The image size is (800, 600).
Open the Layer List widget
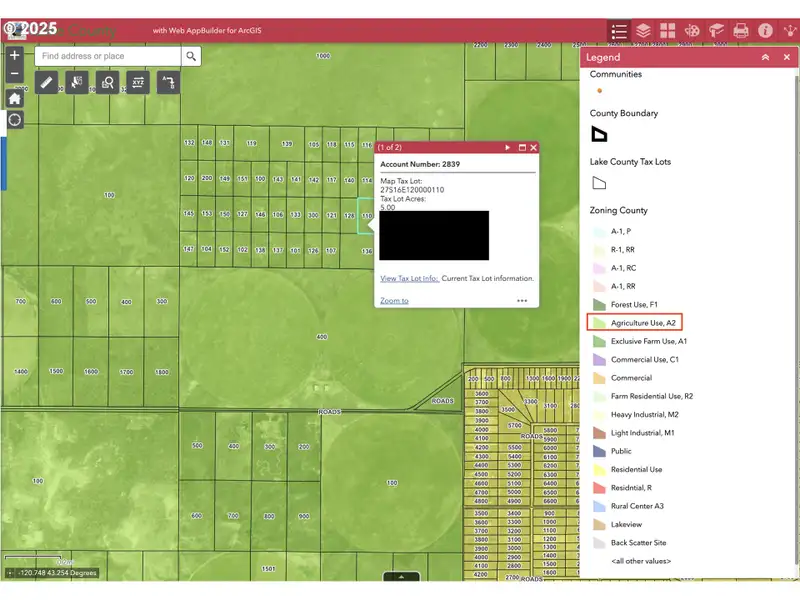643,31
